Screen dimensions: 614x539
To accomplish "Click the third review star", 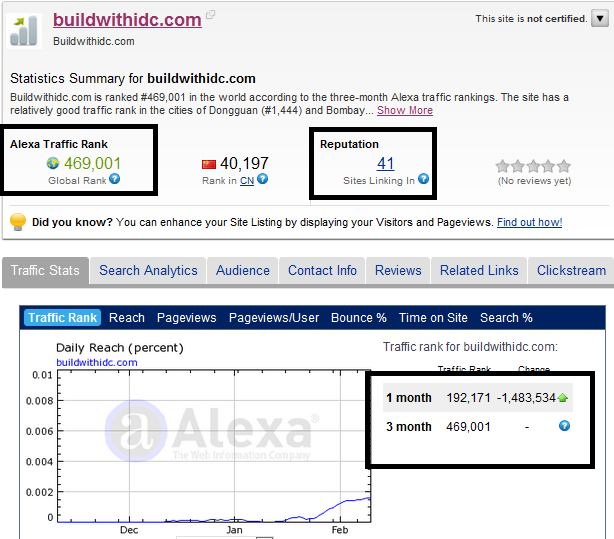I will pyautogui.click(x=533, y=166).
